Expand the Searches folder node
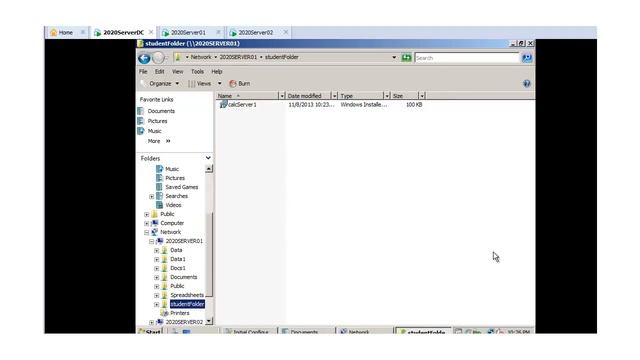This screenshot has height=360, width=640. coord(151,196)
